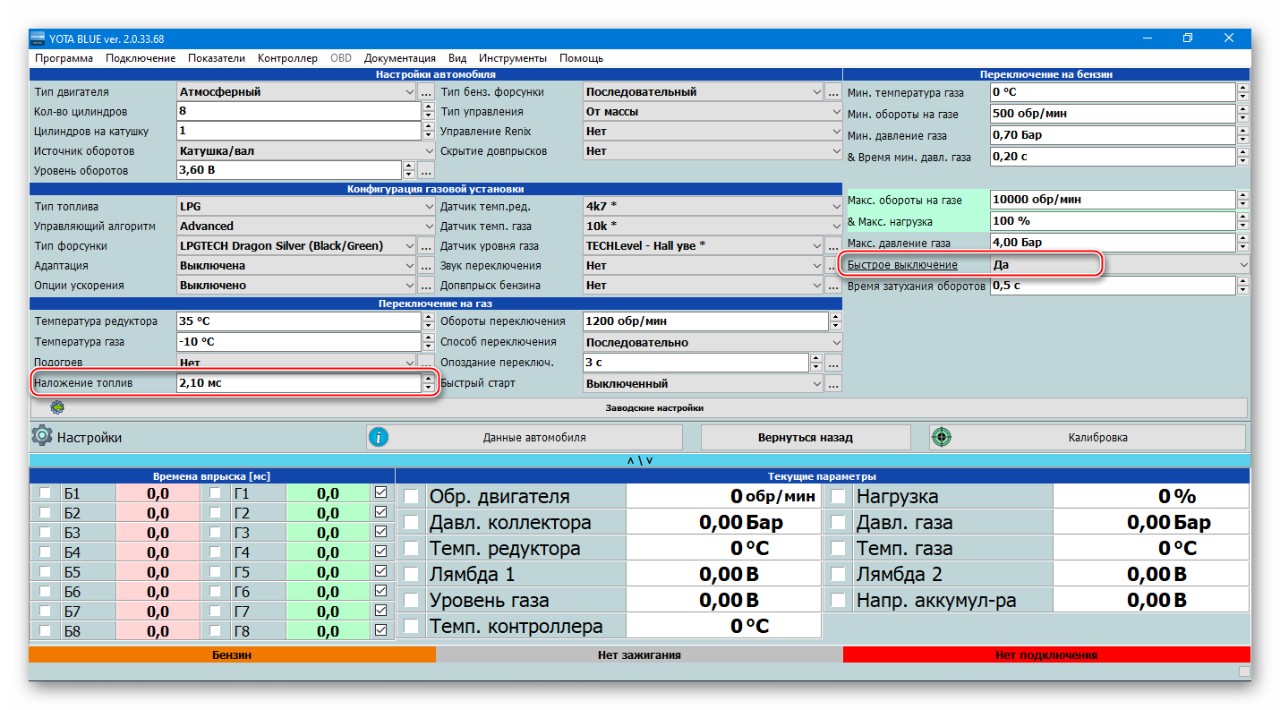Uncheck the checkbox at the end of row Г1
Viewport: 1280px width, 710px height.
pyautogui.click(x=381, y=493)
